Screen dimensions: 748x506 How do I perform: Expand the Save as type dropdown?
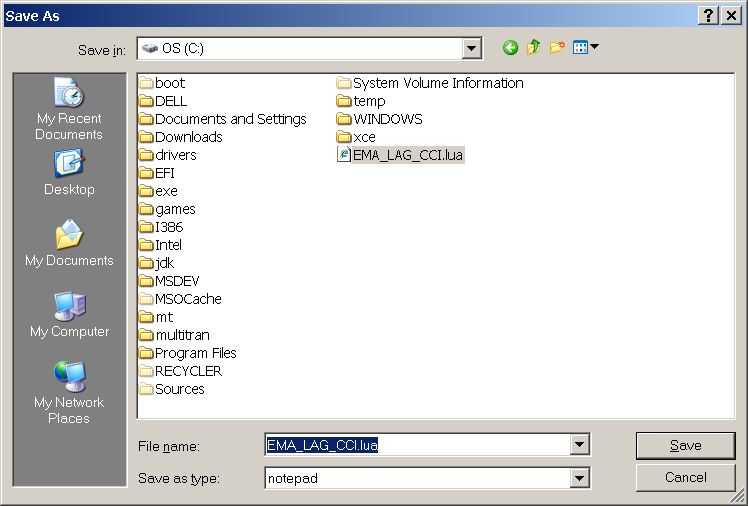click(579, 478)
